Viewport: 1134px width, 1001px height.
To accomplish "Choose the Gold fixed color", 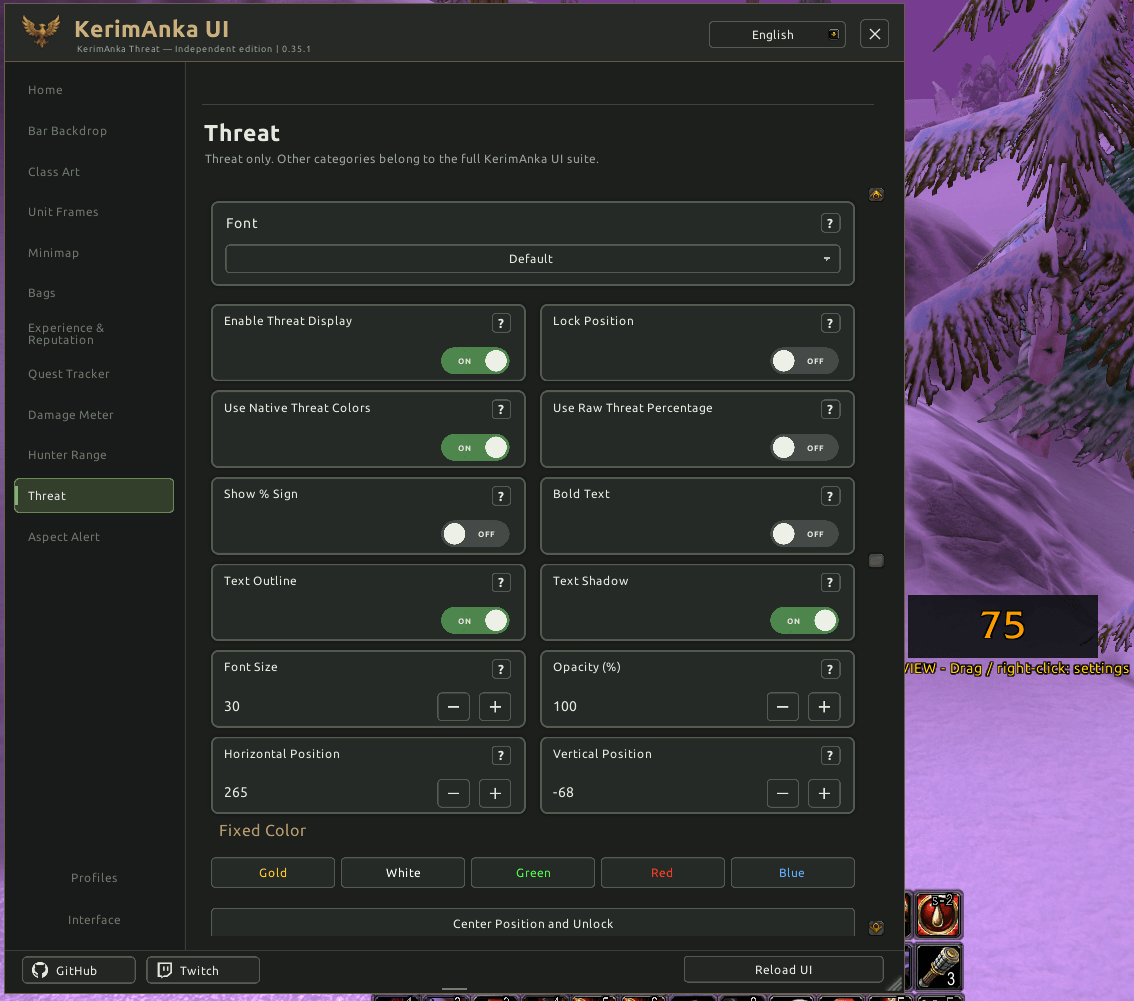I will pyautogui.click(x=273, y=872).
